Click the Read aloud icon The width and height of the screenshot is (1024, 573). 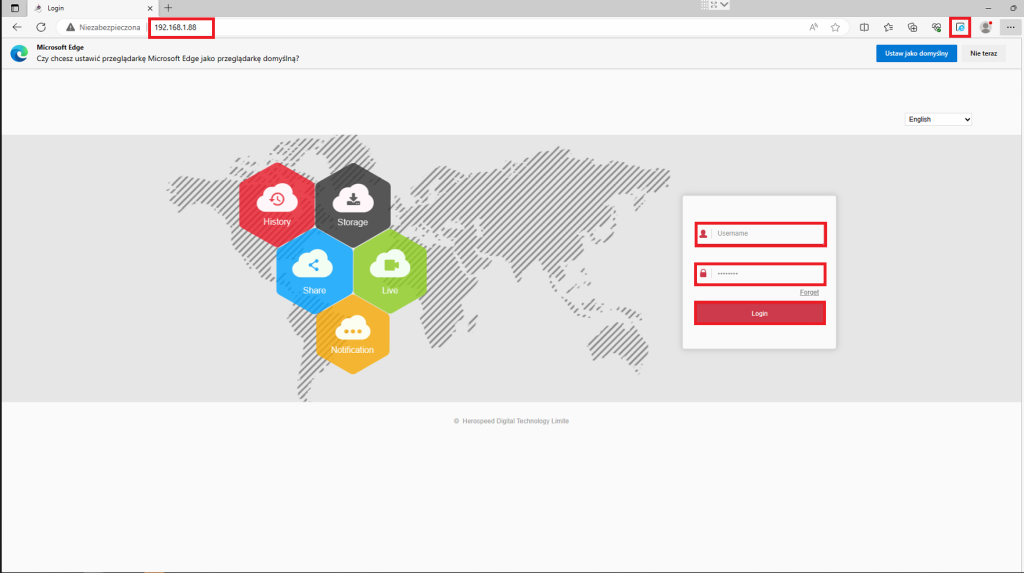point(814,27)
